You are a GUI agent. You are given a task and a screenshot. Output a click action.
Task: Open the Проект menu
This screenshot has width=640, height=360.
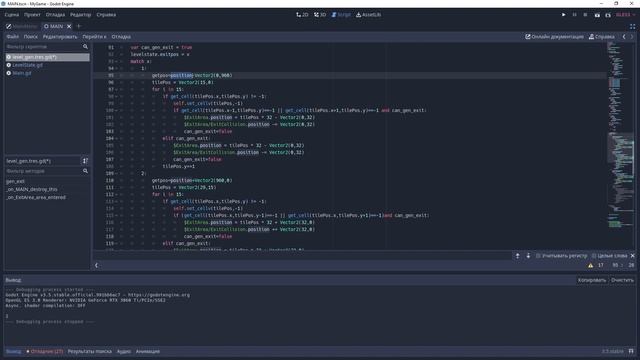coord(32,15)
